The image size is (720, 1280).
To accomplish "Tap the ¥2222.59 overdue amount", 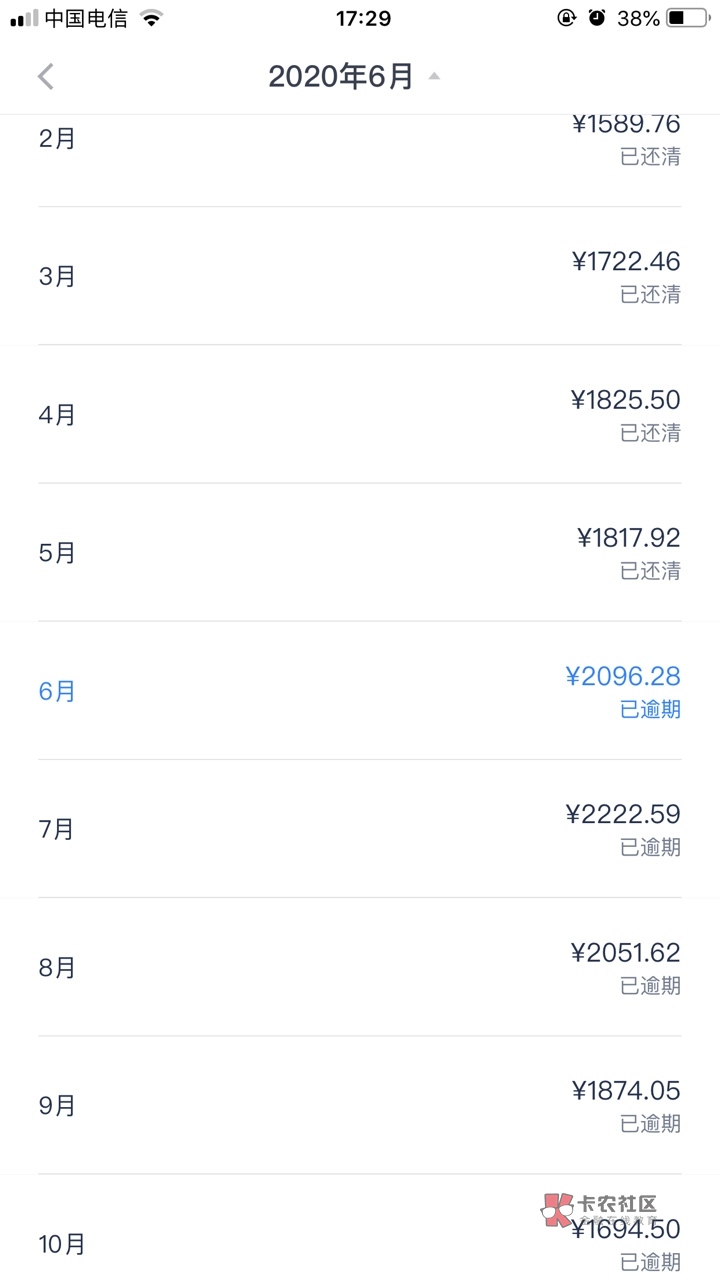I will coord(623,815).
